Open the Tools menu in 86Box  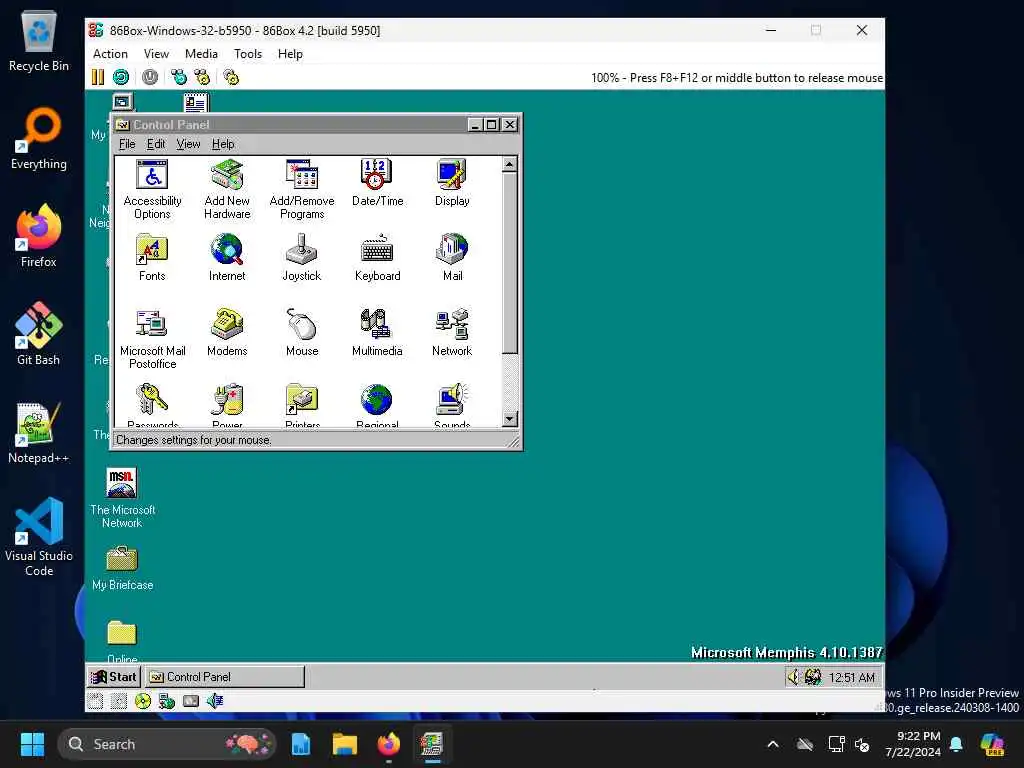click(x=248, y=54)
